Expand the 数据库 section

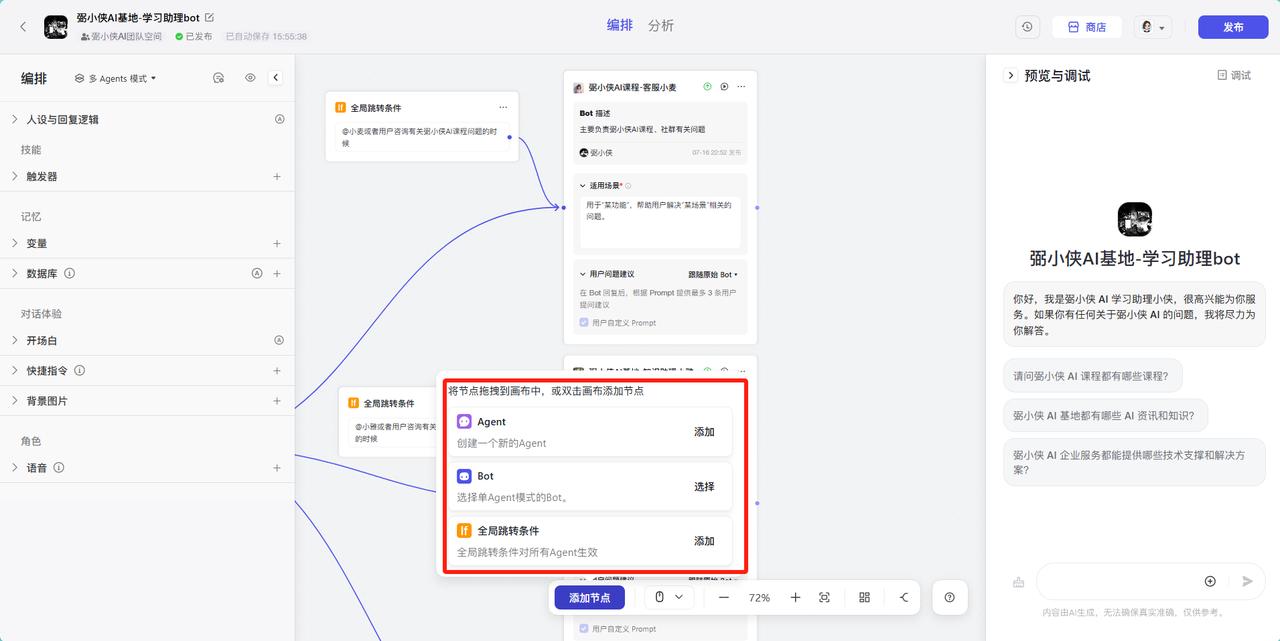(x=14, y=273)
